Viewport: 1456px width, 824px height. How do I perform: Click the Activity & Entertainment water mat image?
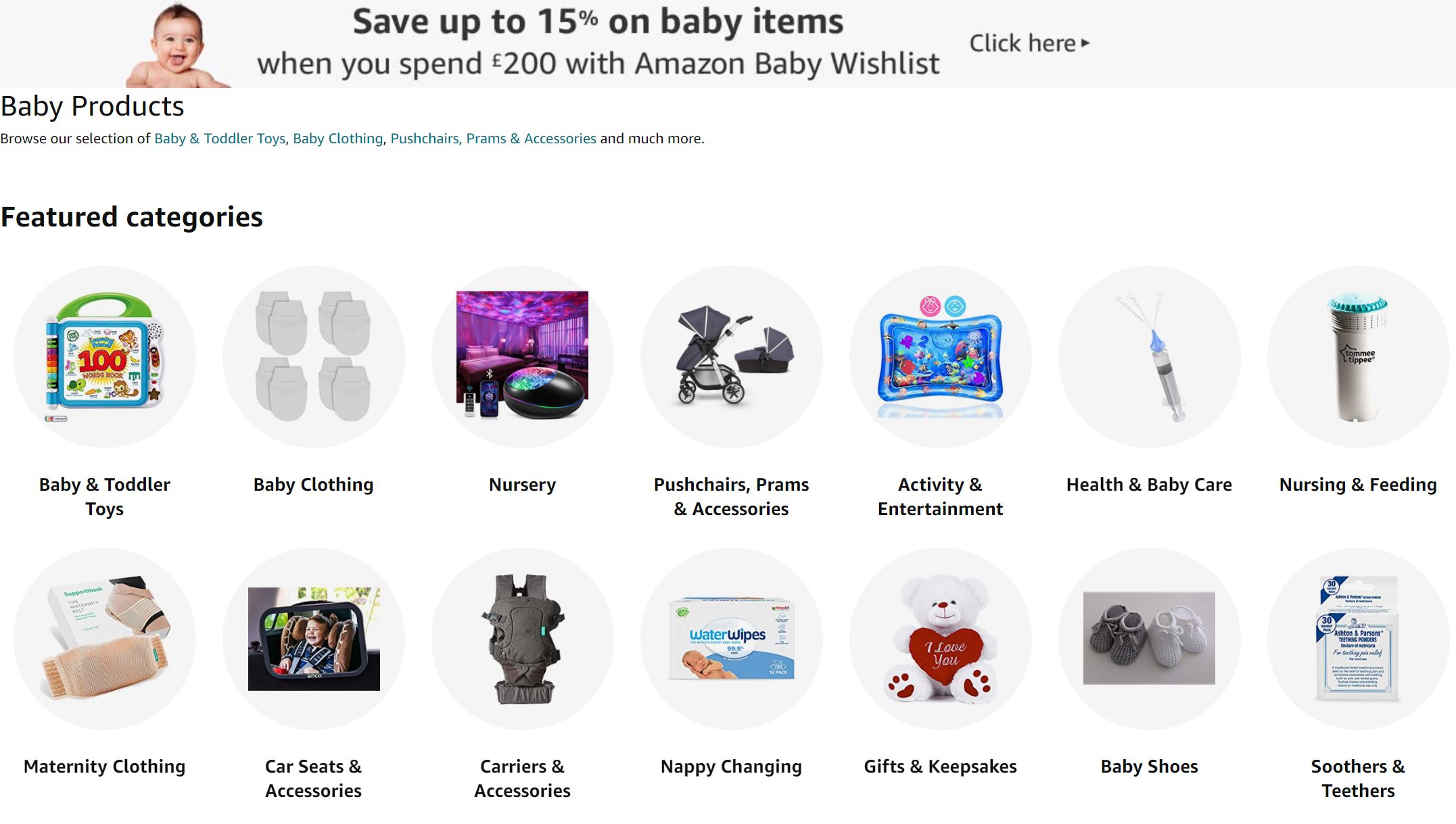[940, 357]
